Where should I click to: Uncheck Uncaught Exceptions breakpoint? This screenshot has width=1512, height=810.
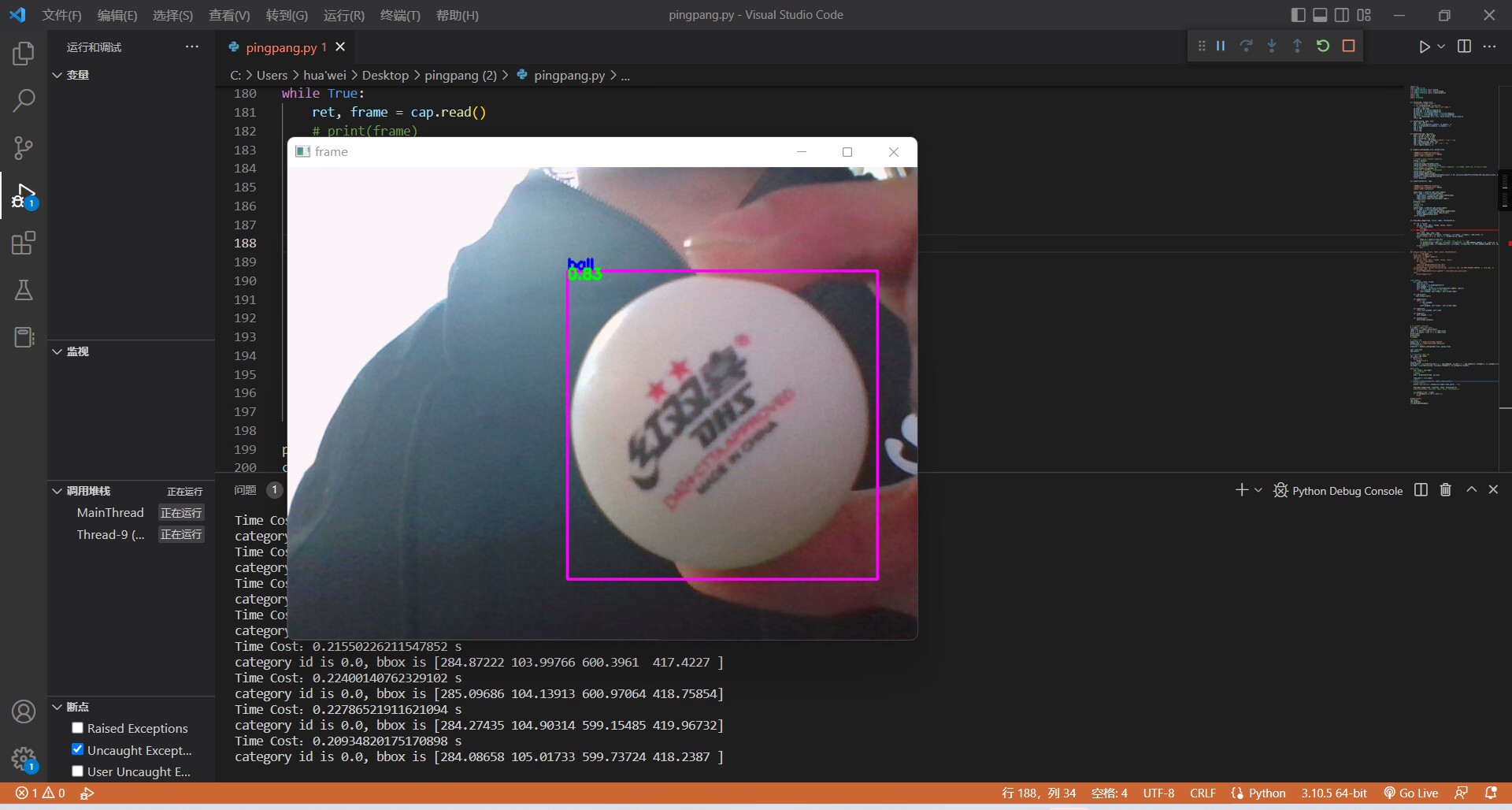(x=77, y=749)
